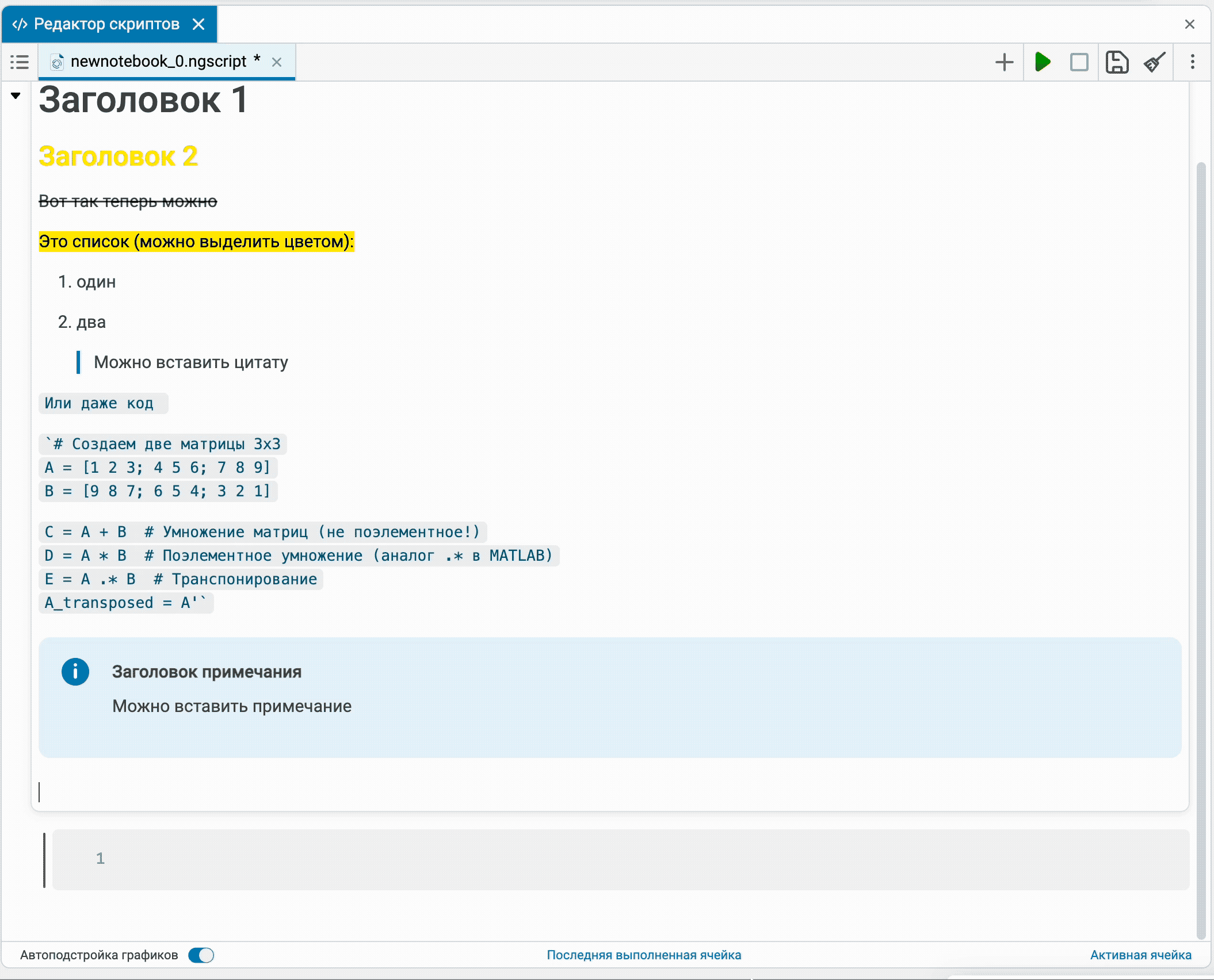Click the strikethrough text Вот так теперь можно
This screenshot has height=980, width=1214.
(128, 201)
